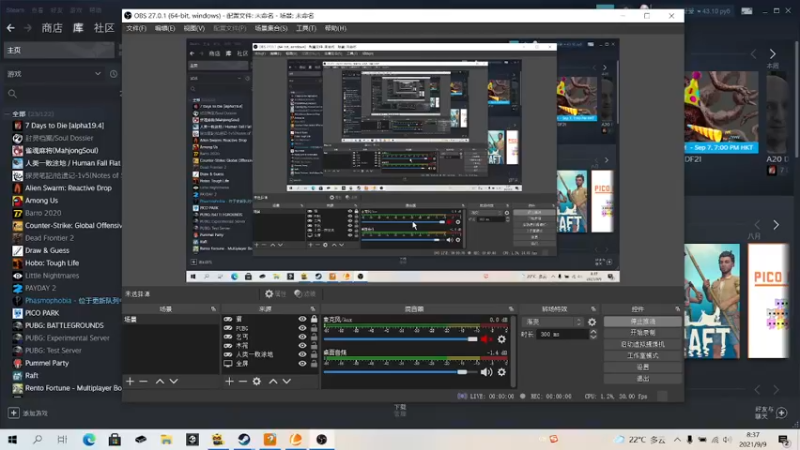Open the 编辑(E) menu in OBS
Screen dimensions: 800x450
point(165,28)
